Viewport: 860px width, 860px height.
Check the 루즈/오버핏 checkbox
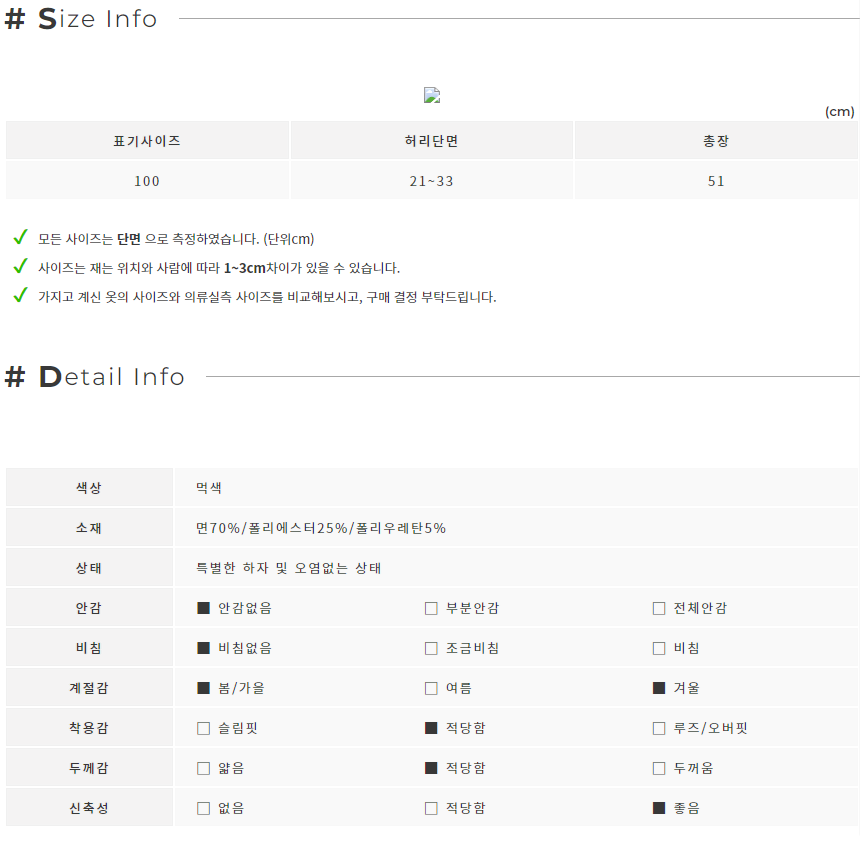click(659, 728)
